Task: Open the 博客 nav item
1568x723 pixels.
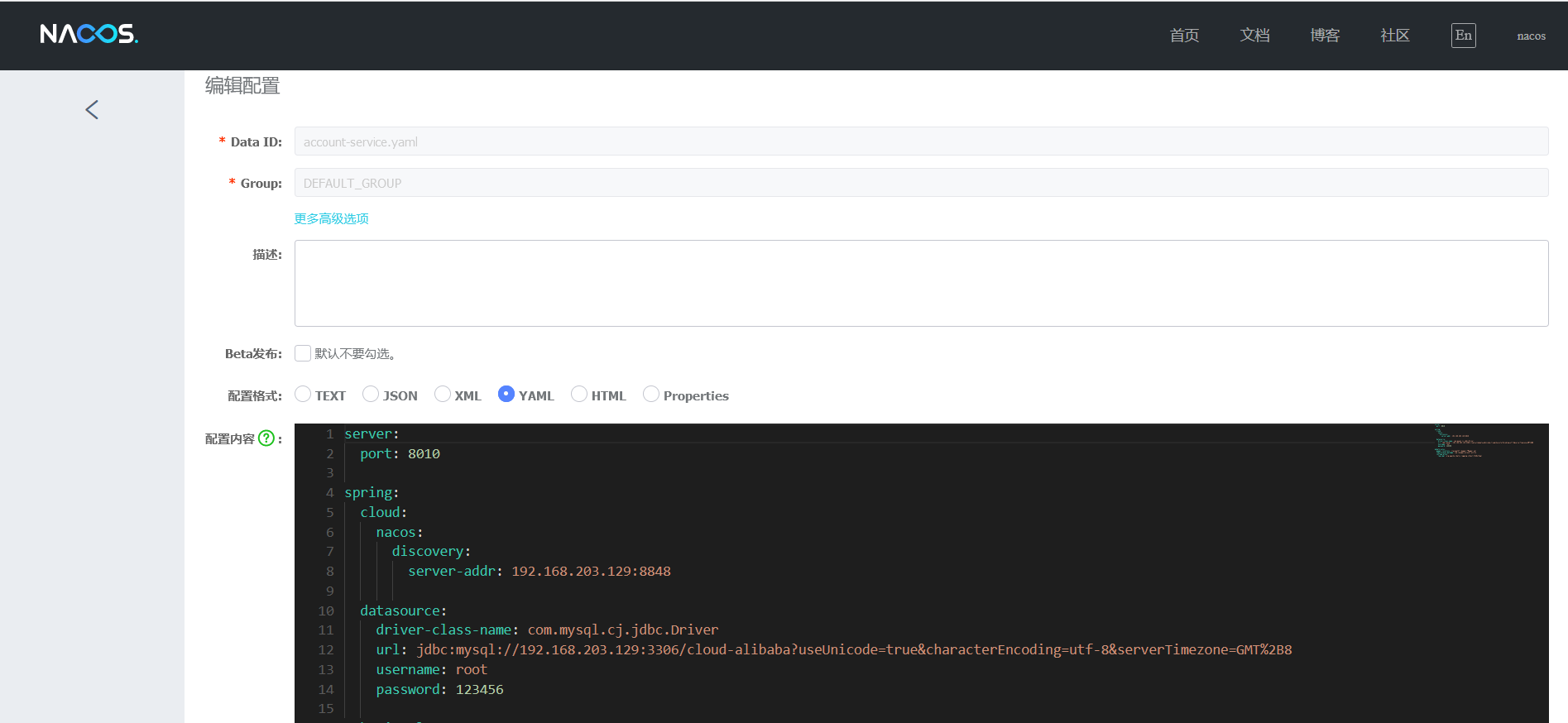Action: pos(1325,36)
